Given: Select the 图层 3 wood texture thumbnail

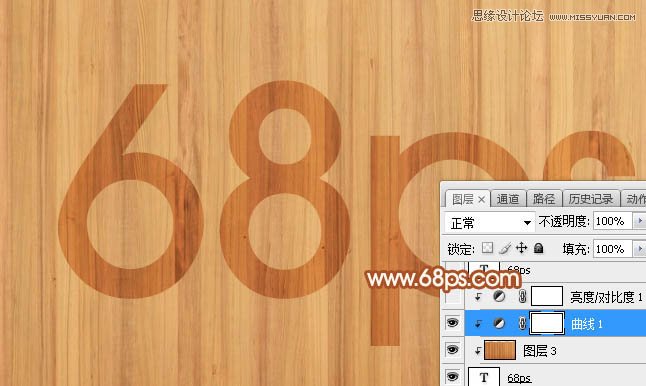Looking at the screenshot, I should coord(500,350).
